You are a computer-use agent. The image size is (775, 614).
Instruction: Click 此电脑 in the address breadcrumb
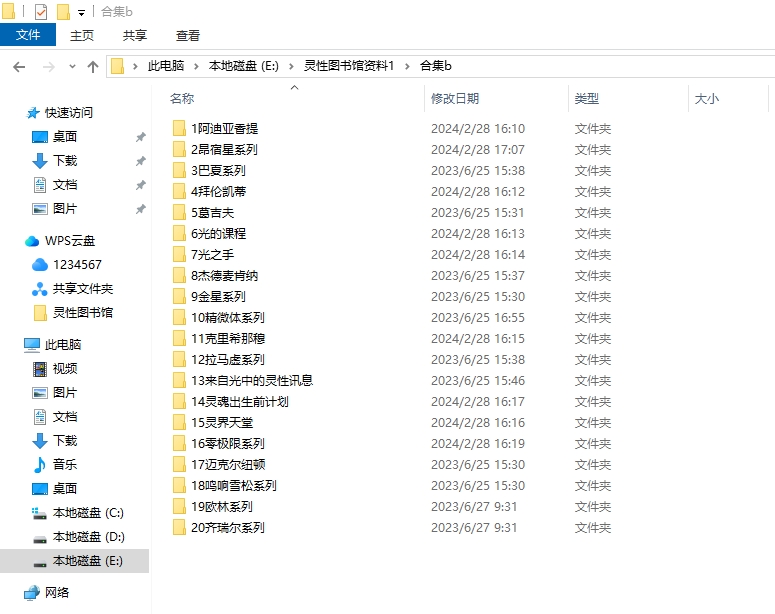point(166,66)
